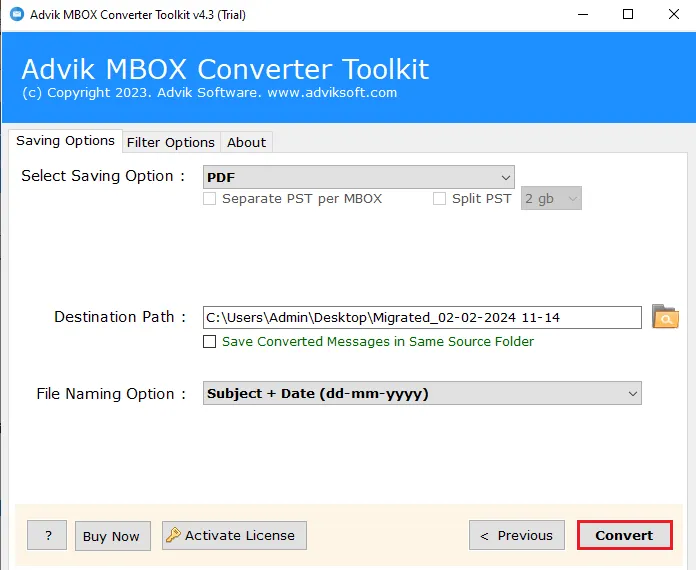Screen dimensions: 696x570
Task: Click the Select Saving Option label
Action: tap(103, 176)
